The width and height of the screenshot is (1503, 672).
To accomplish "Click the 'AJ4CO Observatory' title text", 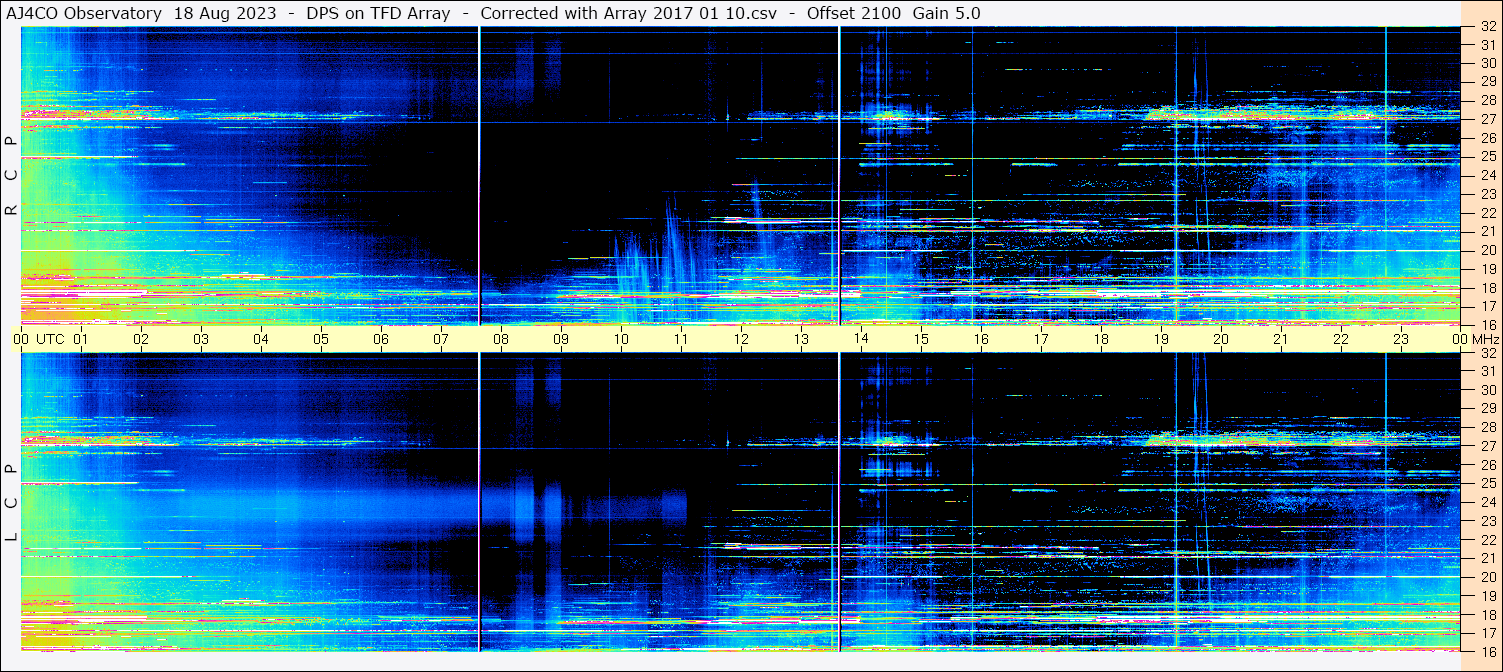I will pos(84,13).
